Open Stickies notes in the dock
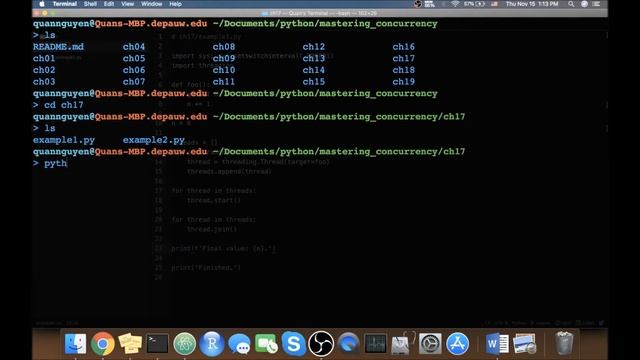Image resolution: width=640 pixels, height=360 pixels. point(130,343)
